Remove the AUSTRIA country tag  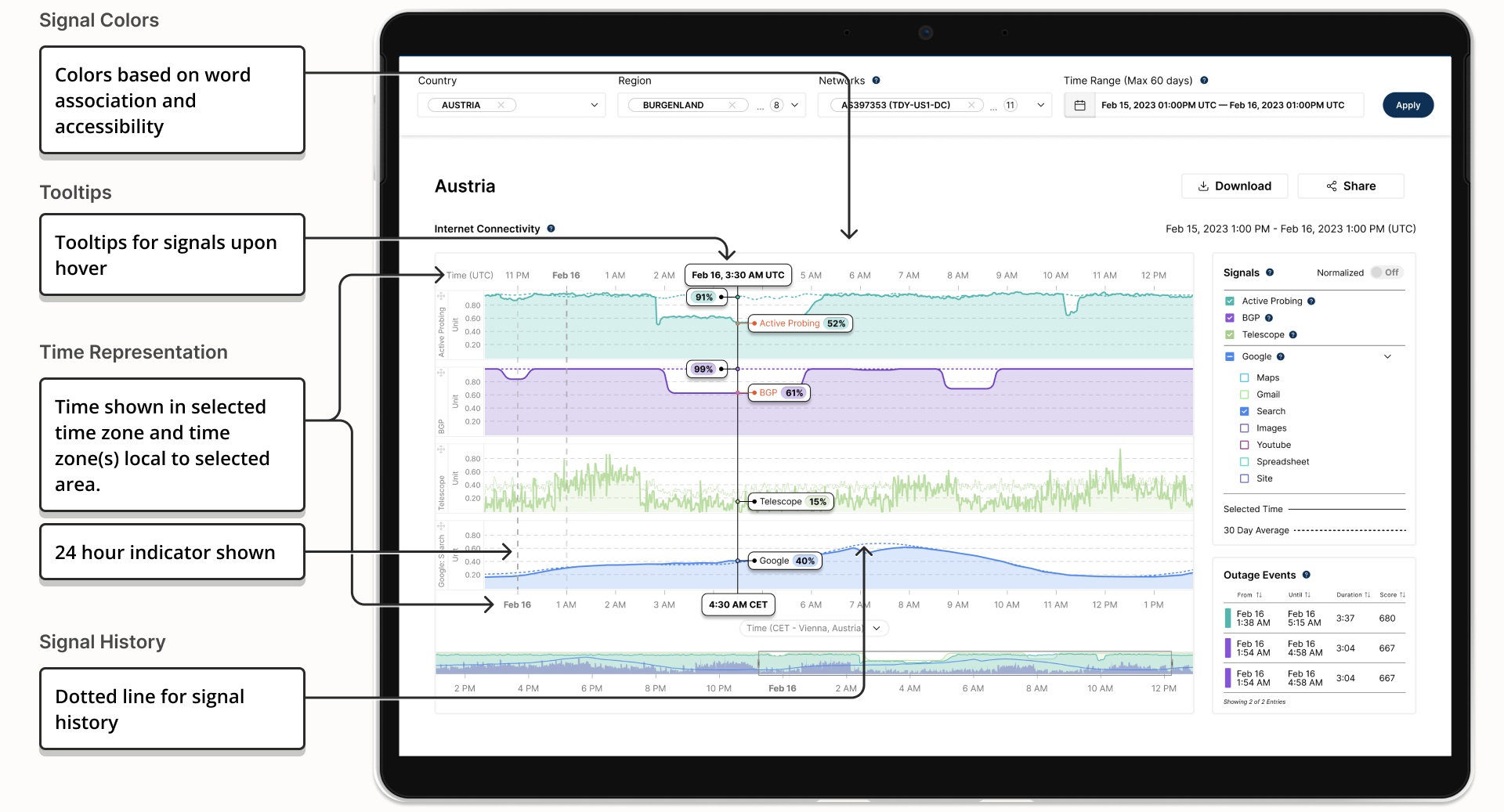coord(501,105)
